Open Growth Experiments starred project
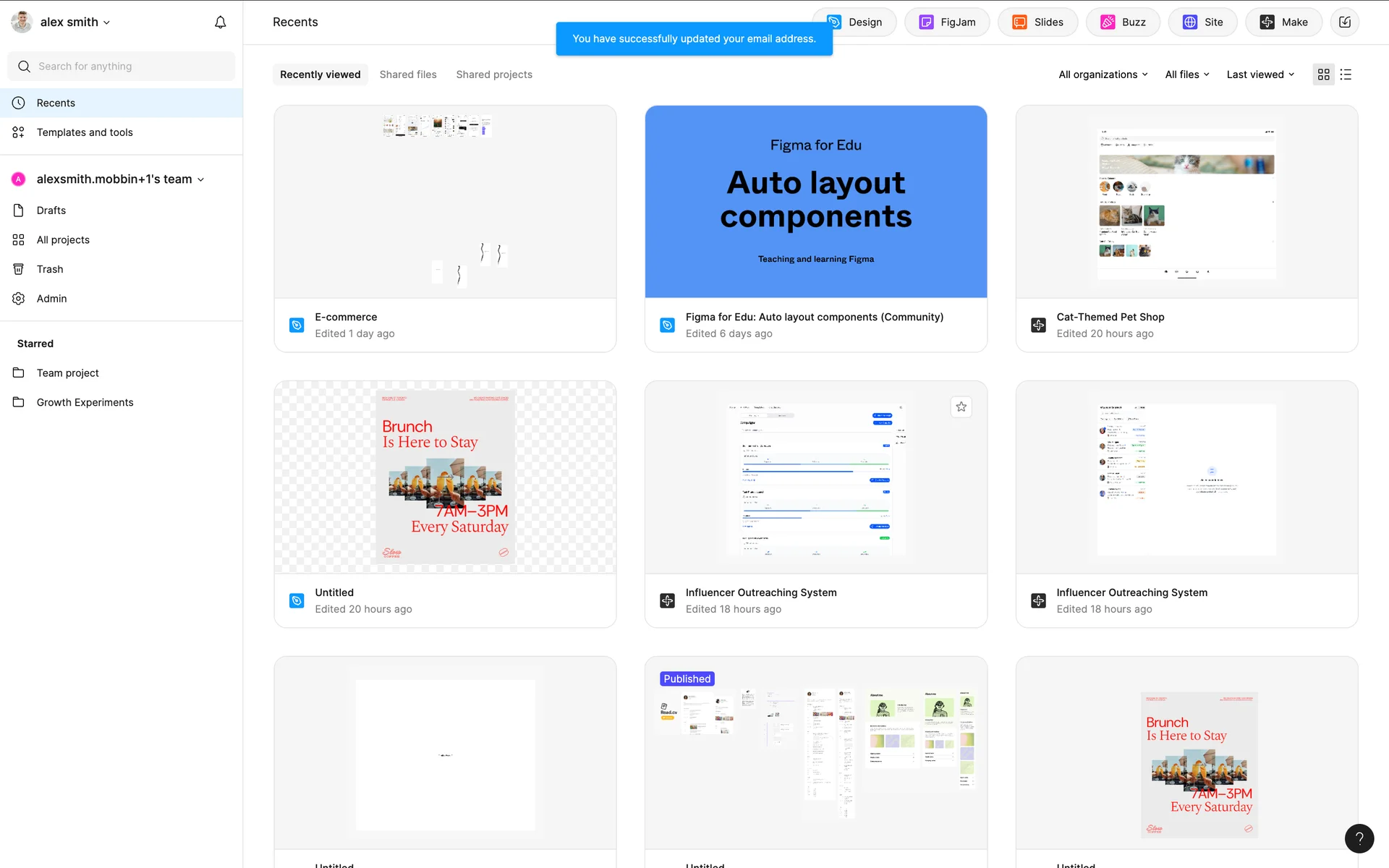 click(85, 403)
